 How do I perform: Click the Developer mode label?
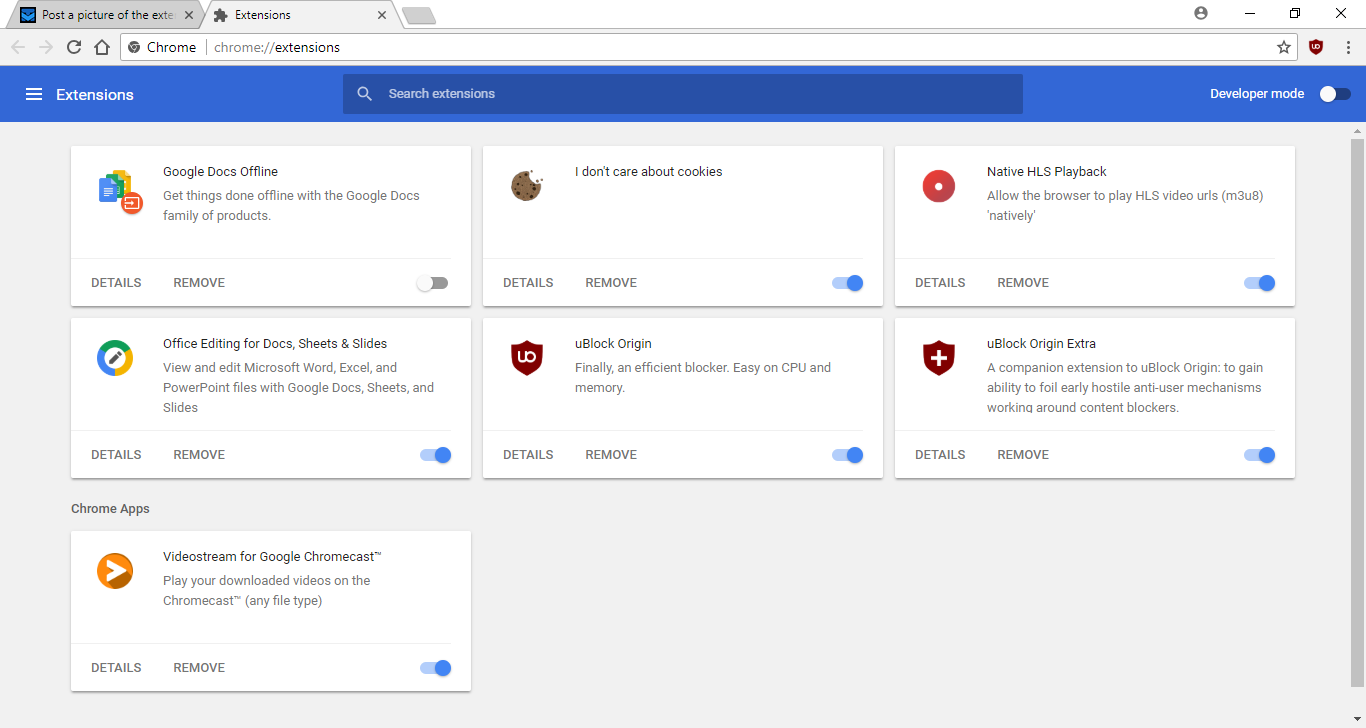1257,94
